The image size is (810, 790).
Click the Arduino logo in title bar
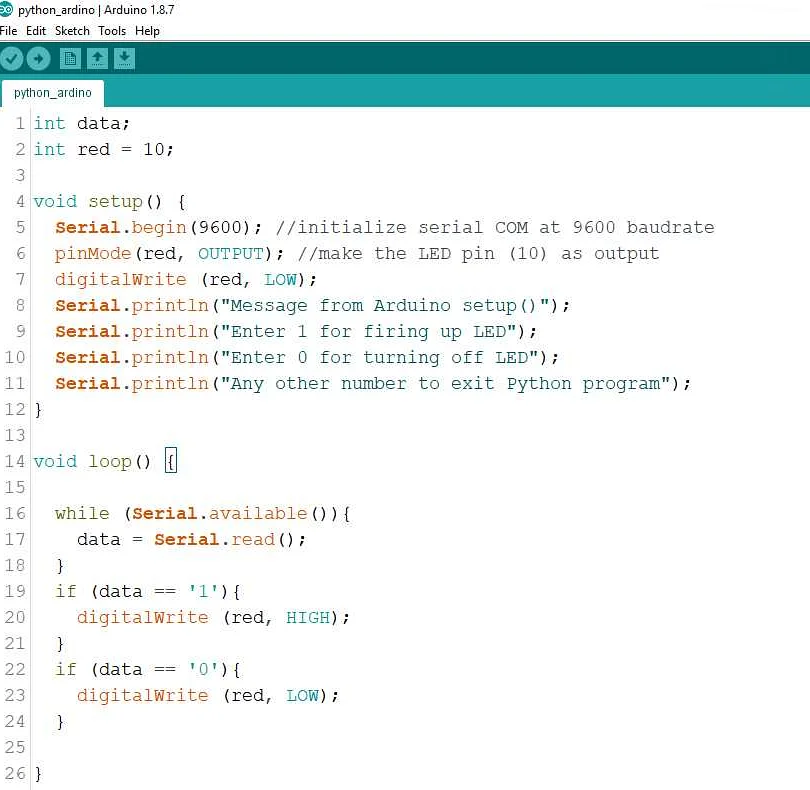point(6,9)
